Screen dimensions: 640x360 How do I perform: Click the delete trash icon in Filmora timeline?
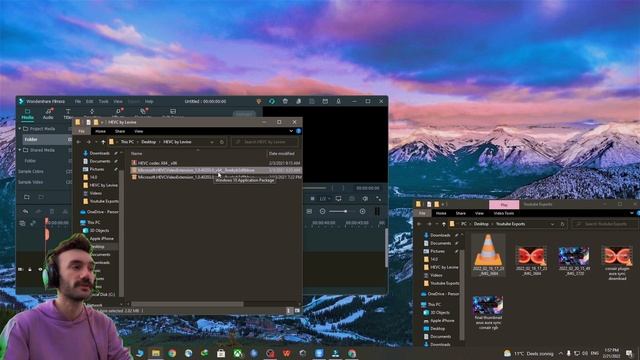pyautogui.click(x=52, y=211)
